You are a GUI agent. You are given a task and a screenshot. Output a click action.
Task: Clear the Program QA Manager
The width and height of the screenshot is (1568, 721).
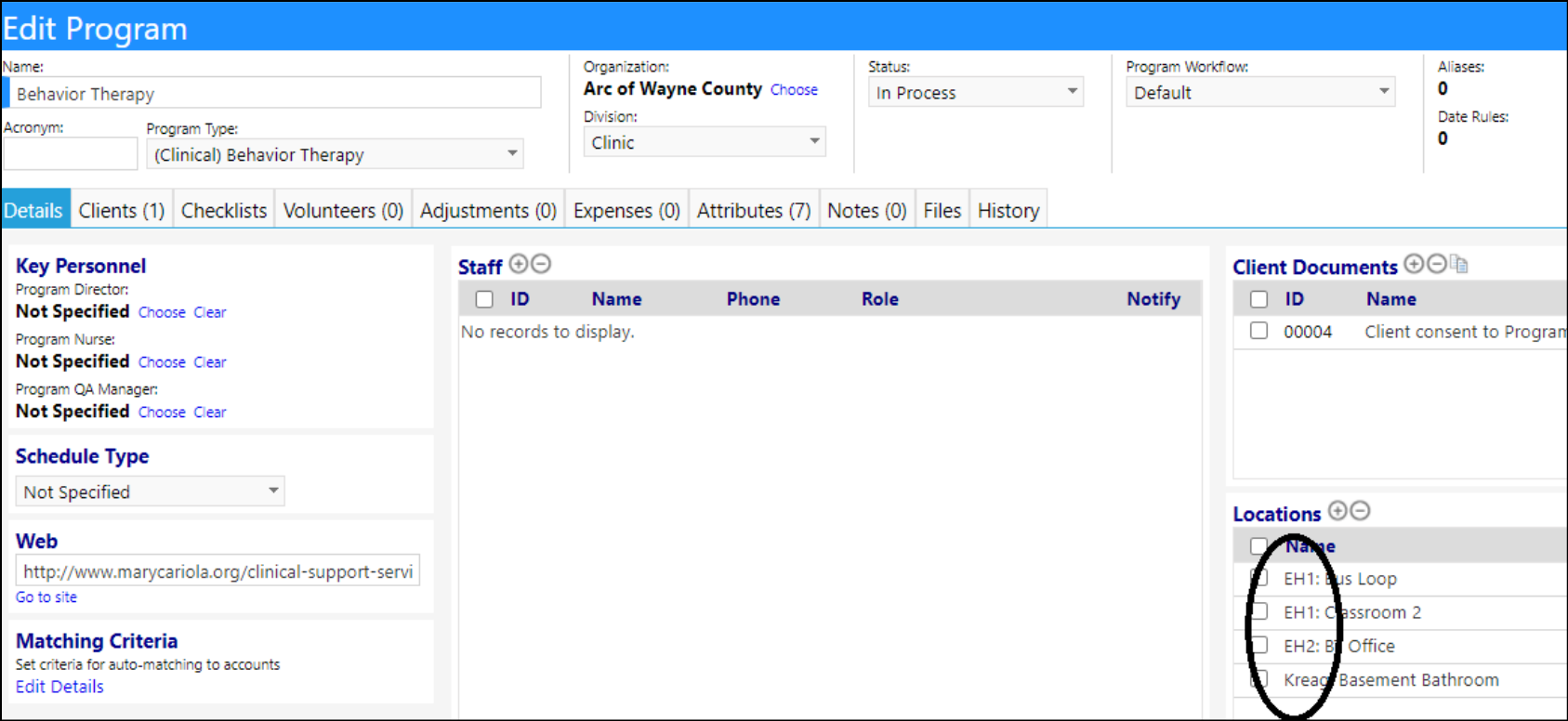click(210, 413)
